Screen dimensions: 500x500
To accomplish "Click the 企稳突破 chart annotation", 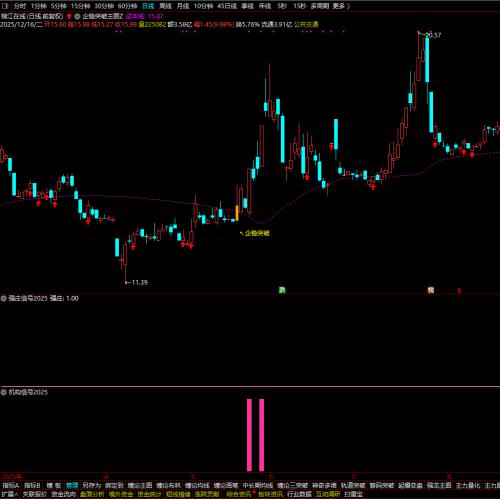I will 257,233.
